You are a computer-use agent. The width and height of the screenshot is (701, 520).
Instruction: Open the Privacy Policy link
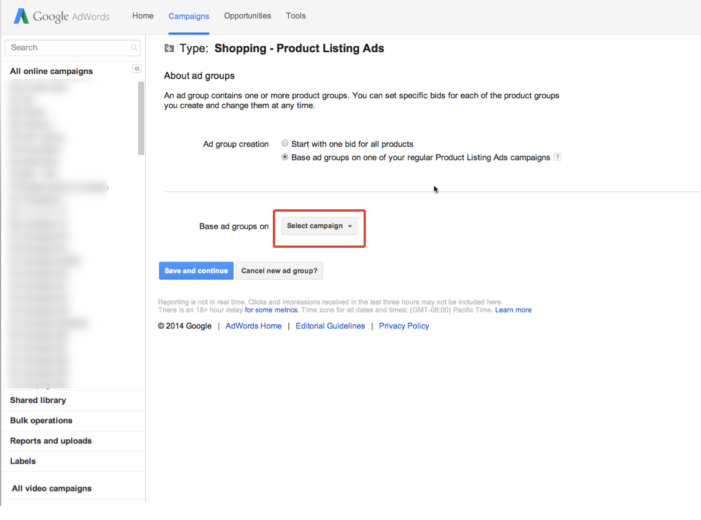[404, 326]
